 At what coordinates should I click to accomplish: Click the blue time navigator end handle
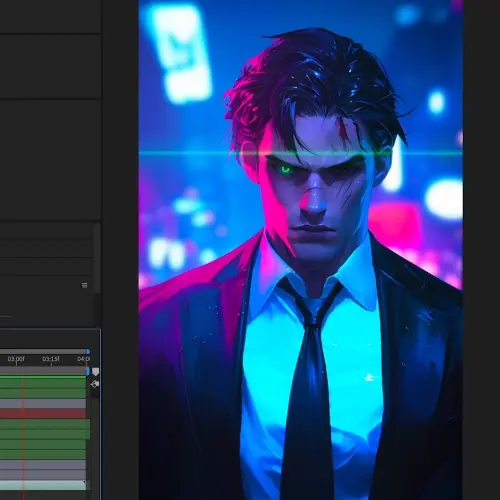88,351
